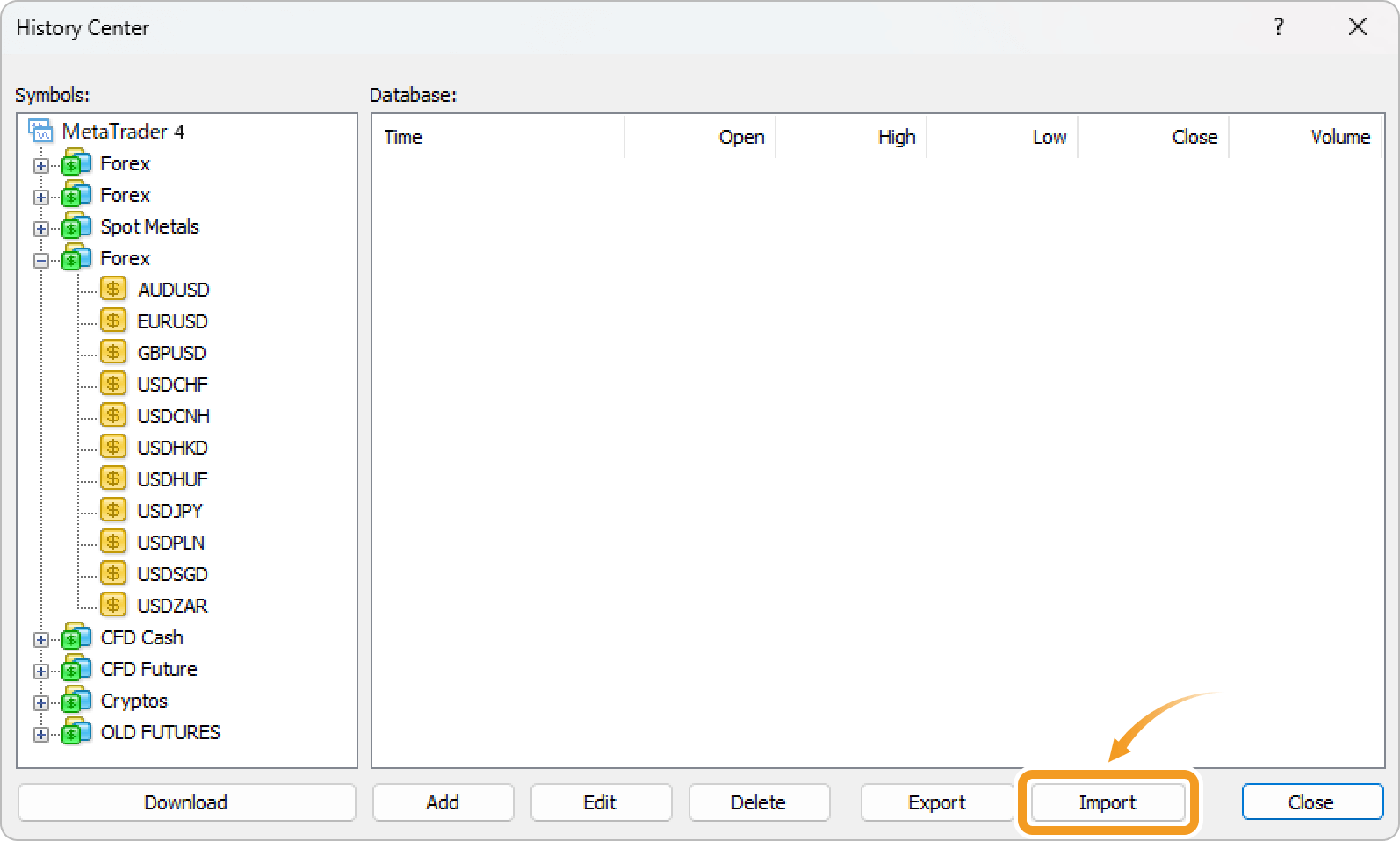Click the Cryptos folder icon
1400x841 pixels.
click(x=76, y=701)
